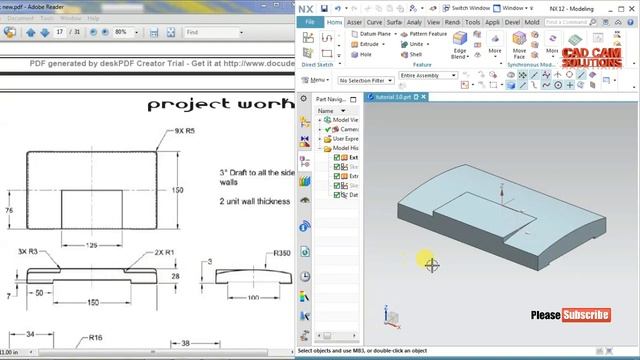Image resolution: width=640 pixels, height=360 pixels.
Task: Expand the Datum Plane dropdown arrow
Action: click(x=395, y=34)
